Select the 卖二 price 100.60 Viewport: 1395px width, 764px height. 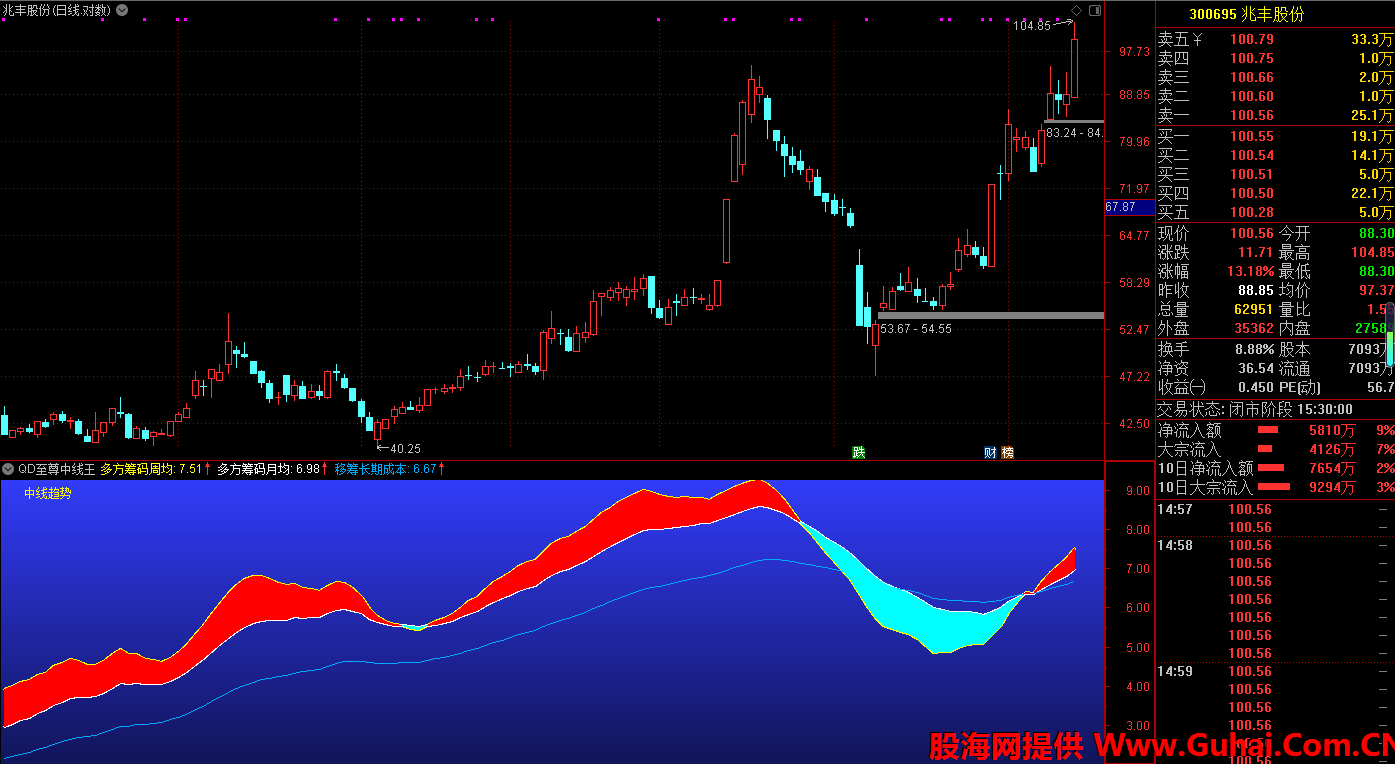pyautogui.click(x=1252, y=97)
